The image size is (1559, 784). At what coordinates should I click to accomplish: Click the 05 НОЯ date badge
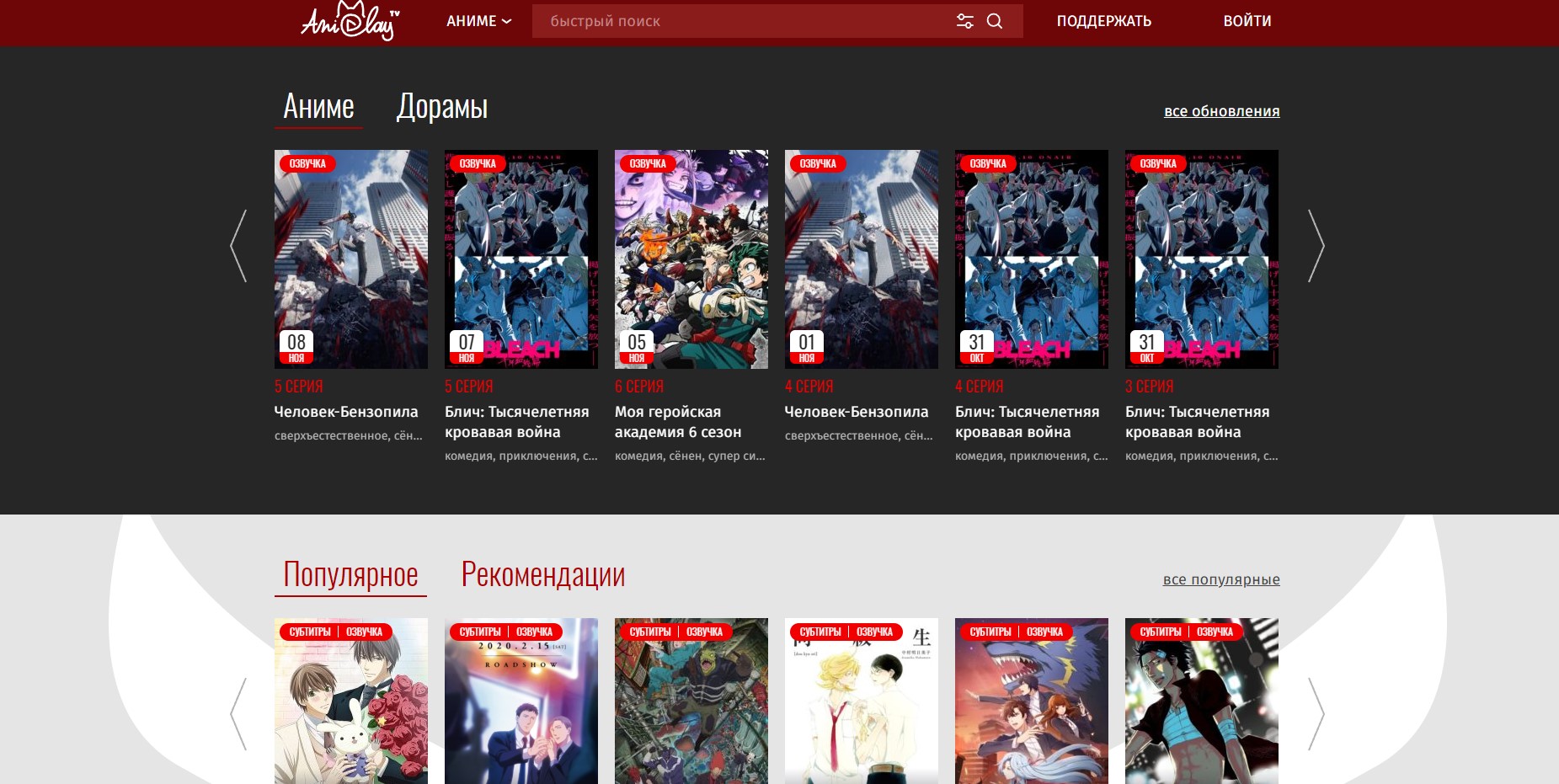pos(637,347)
